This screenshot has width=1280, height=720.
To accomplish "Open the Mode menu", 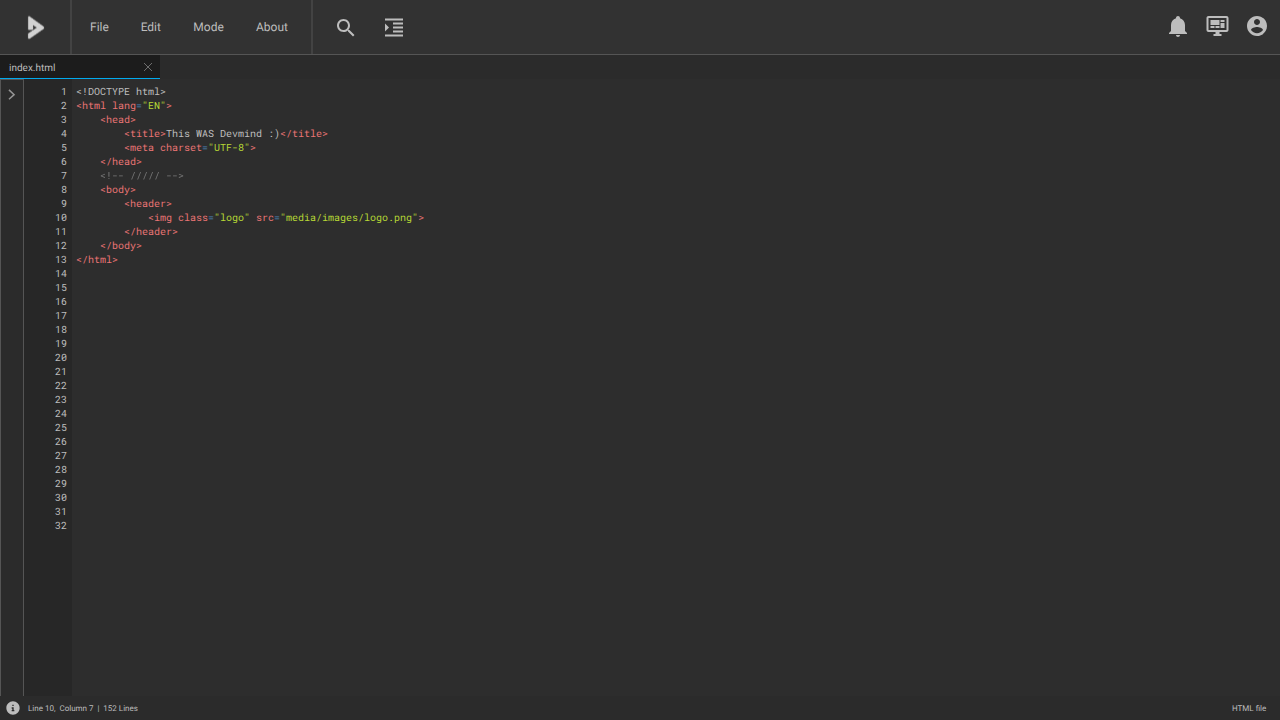I will click(208, 27).
